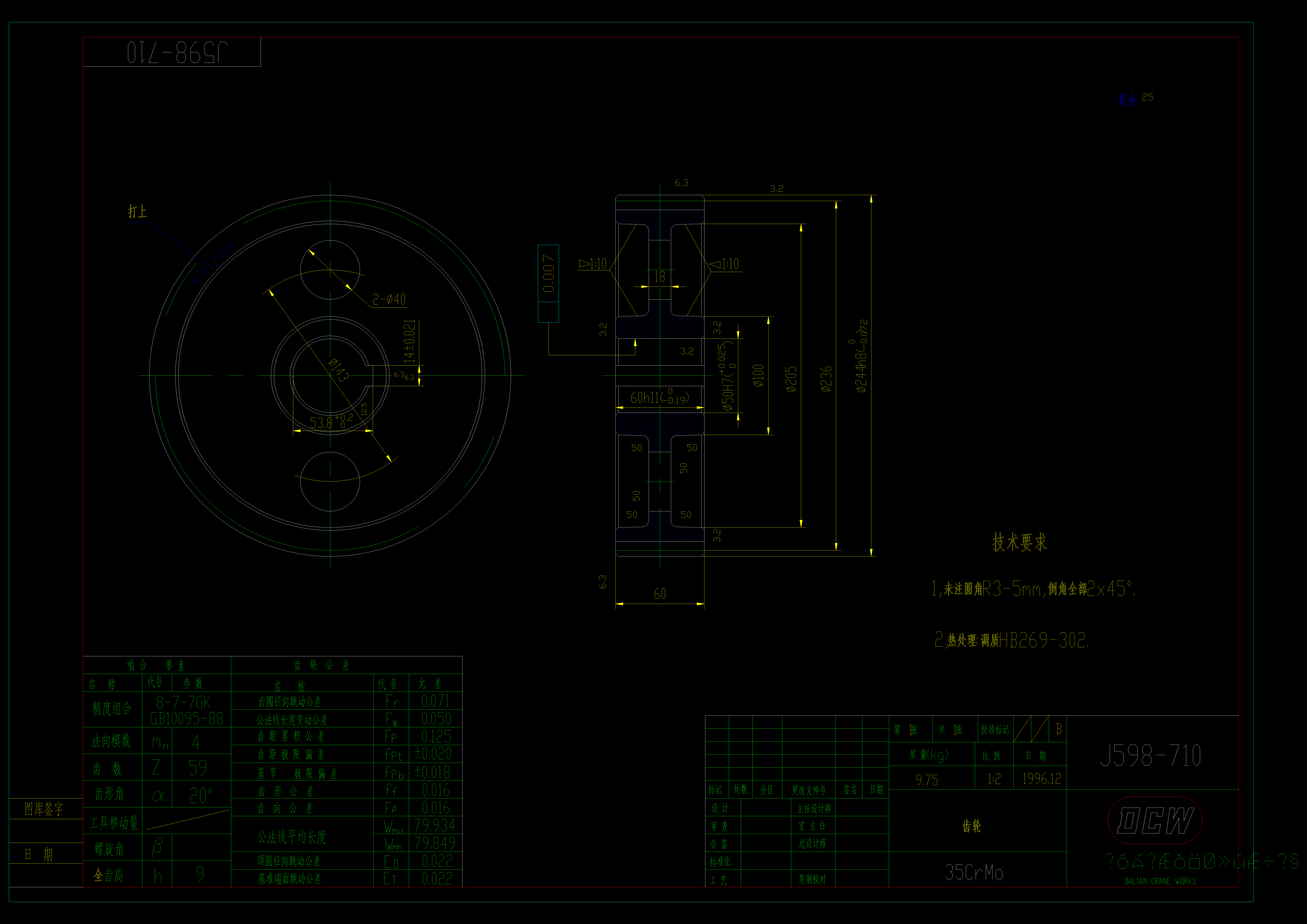Select the "标准化" title block label
1307x924 pixels.
click(x=720, y=862)
